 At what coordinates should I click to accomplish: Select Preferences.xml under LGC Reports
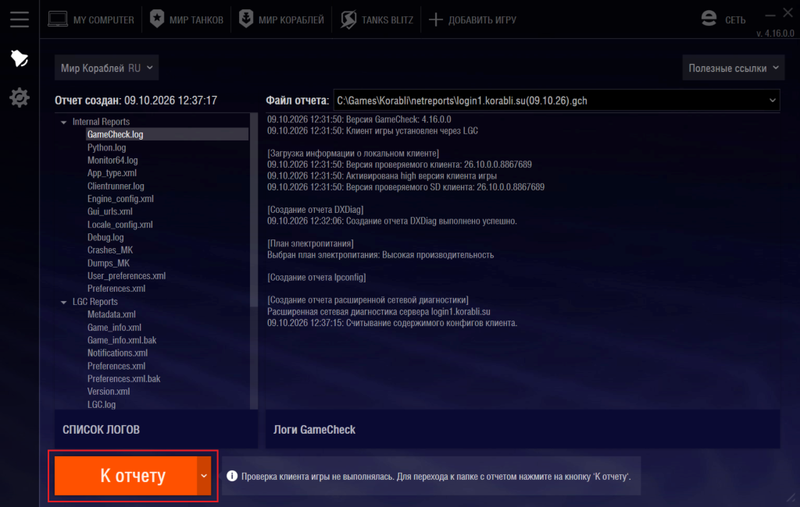tap(116, 366)
